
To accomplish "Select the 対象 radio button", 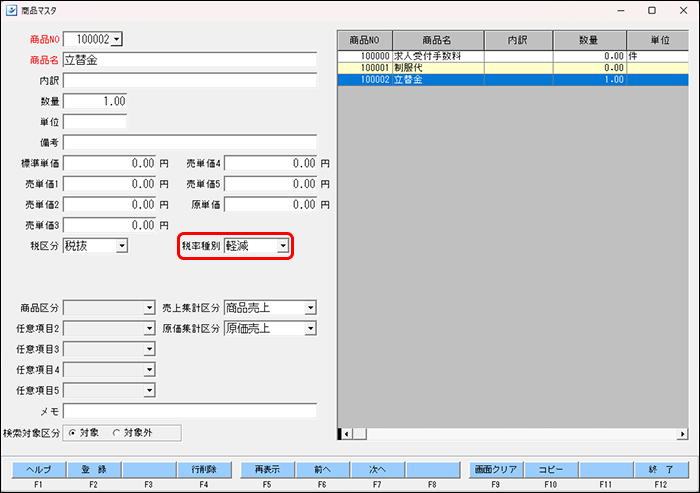I will [72, 433].
